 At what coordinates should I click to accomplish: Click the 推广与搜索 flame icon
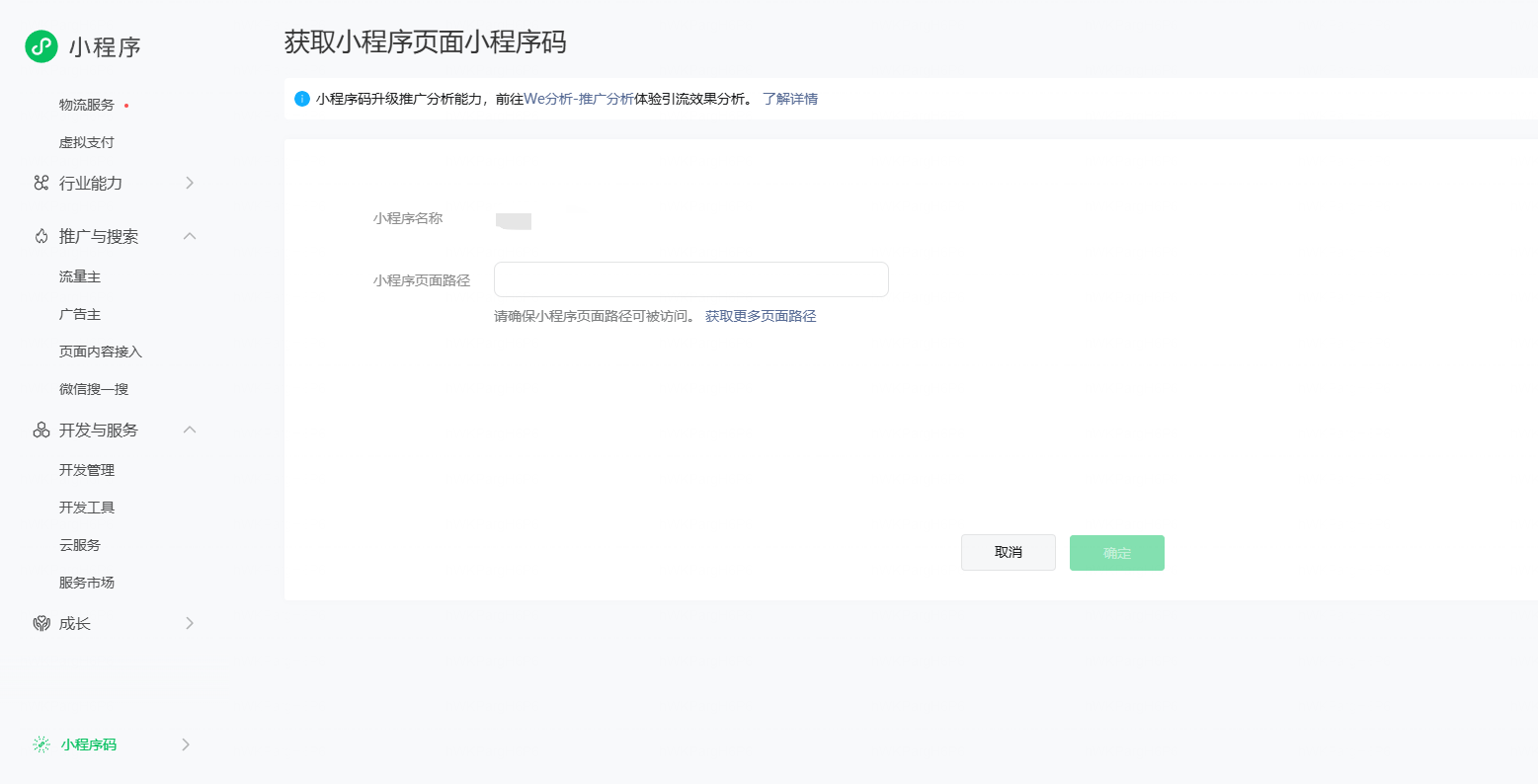point(41,236)
